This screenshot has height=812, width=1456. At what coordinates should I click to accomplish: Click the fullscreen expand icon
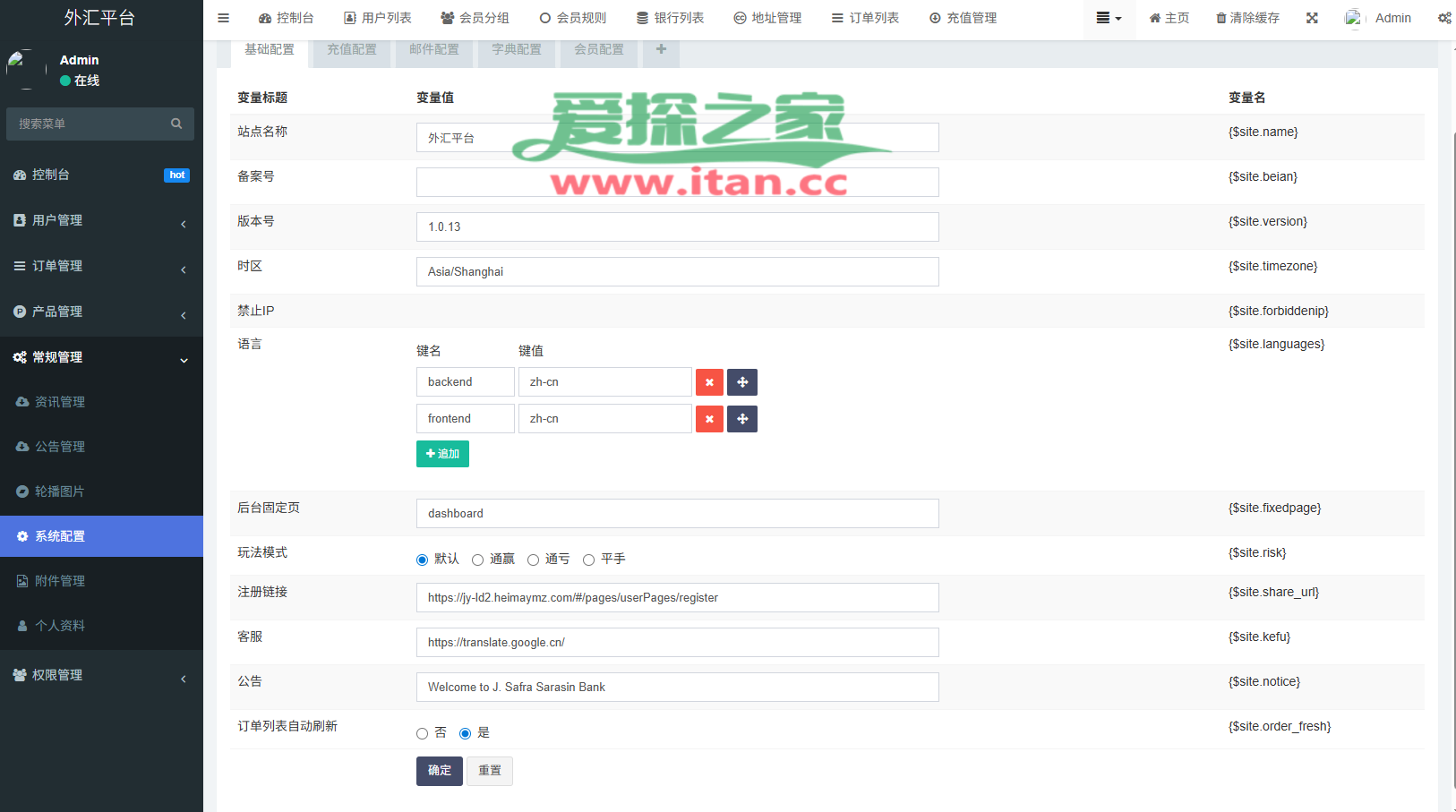click(1312, 18)
